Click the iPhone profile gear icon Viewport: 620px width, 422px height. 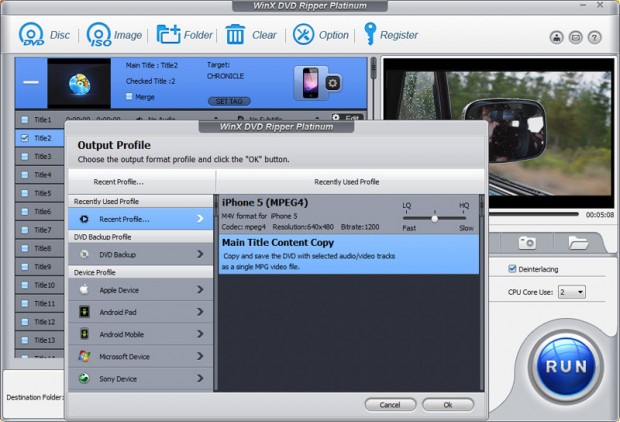[x=333, y=83]
